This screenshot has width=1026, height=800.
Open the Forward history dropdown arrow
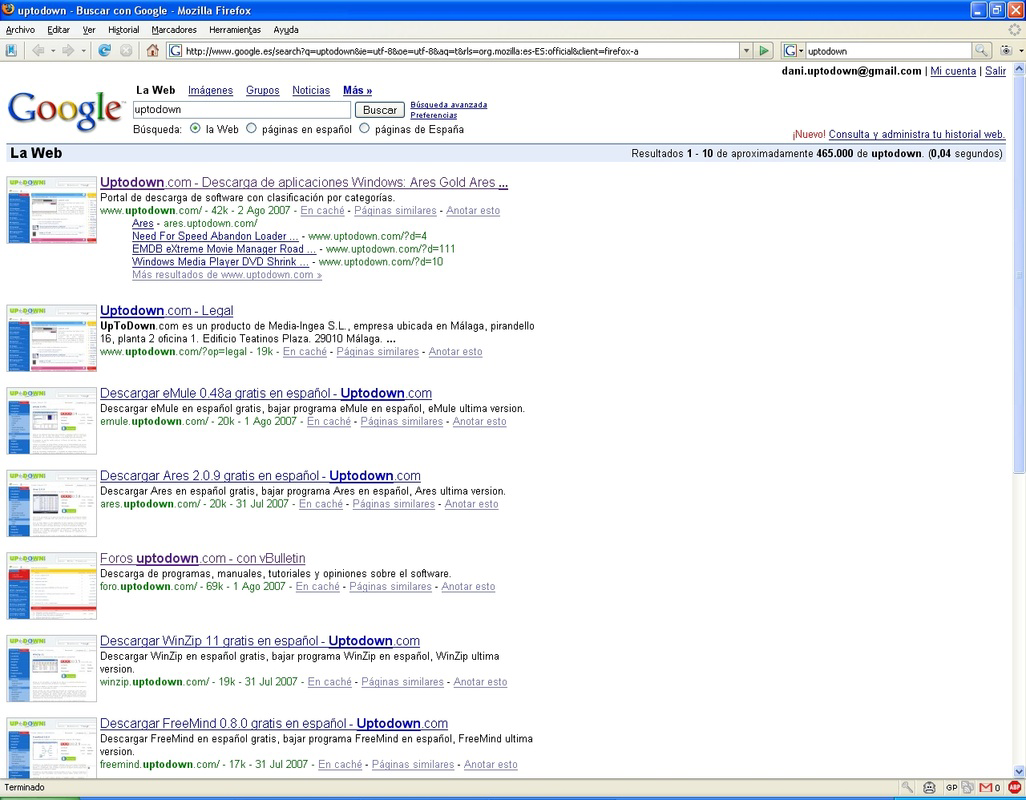coord(83,50)
